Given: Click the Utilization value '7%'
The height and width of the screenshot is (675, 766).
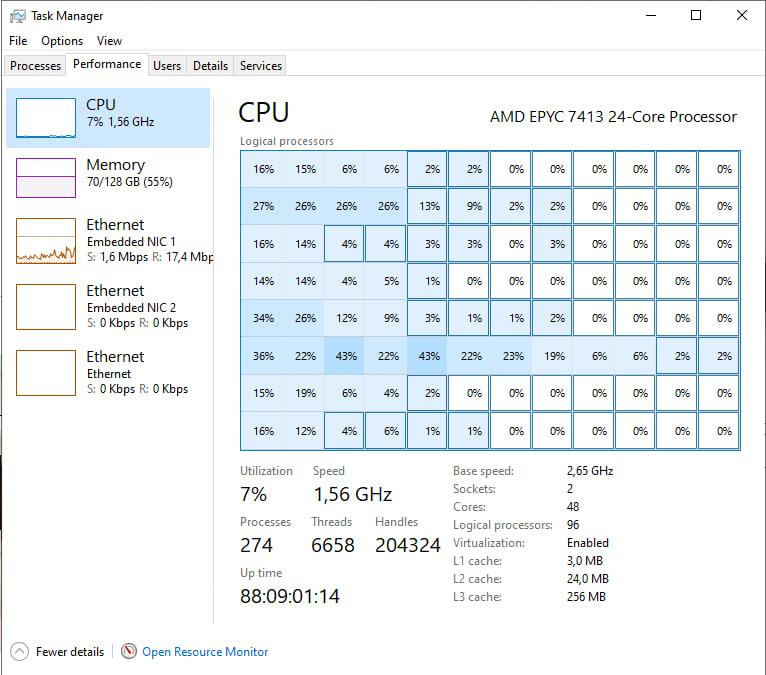Looking at the screenshot, I should 254,494.
